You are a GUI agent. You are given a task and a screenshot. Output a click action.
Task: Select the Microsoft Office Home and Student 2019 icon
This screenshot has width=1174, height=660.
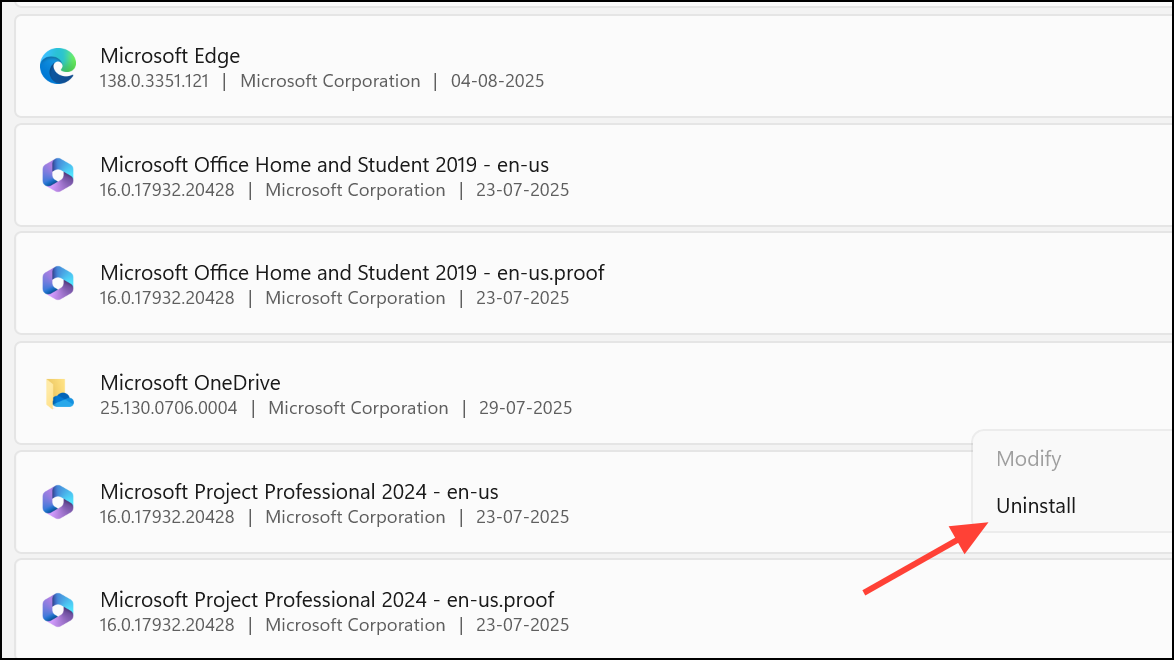coord(58,174)
